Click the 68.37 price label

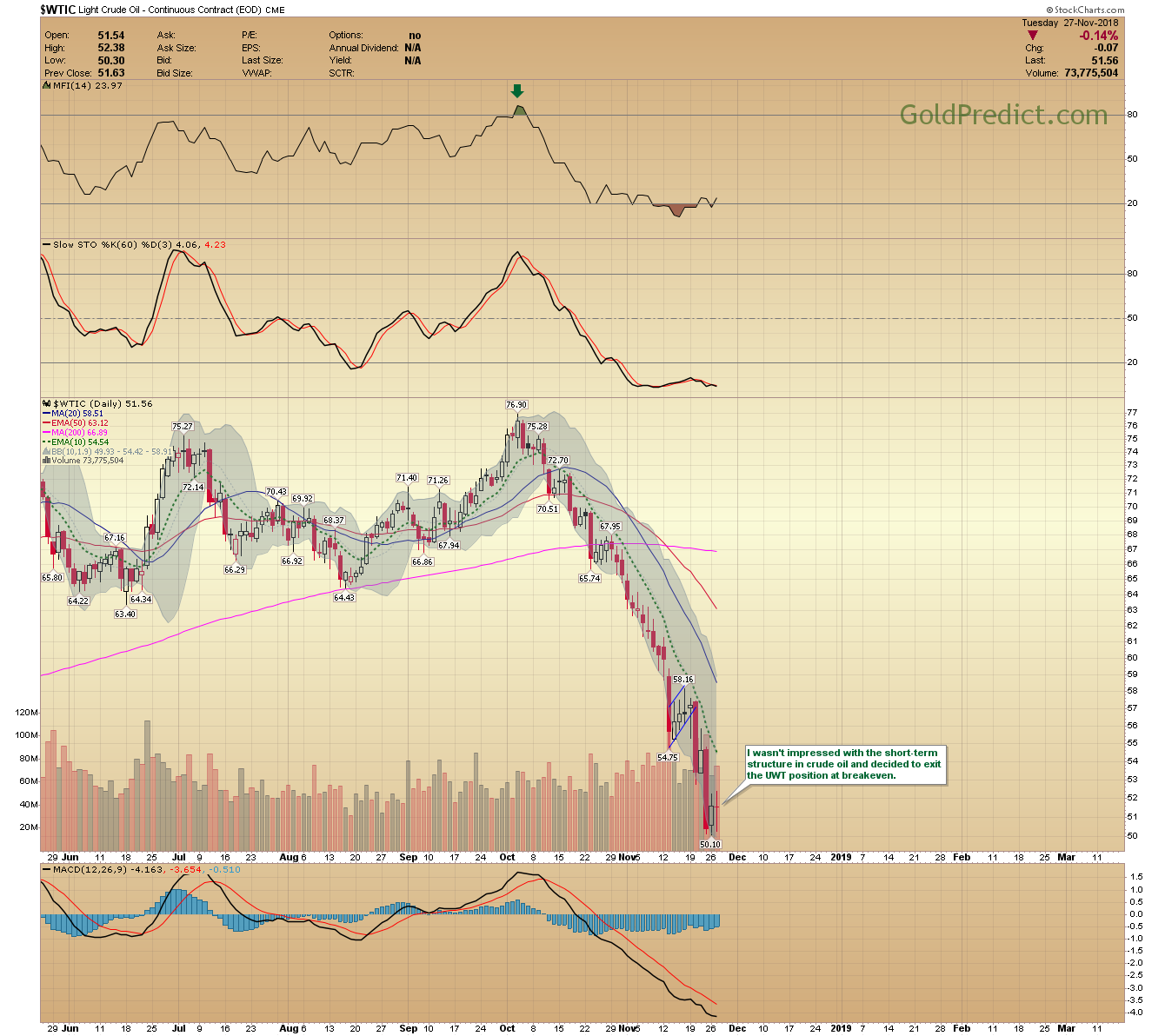[334, 521]
